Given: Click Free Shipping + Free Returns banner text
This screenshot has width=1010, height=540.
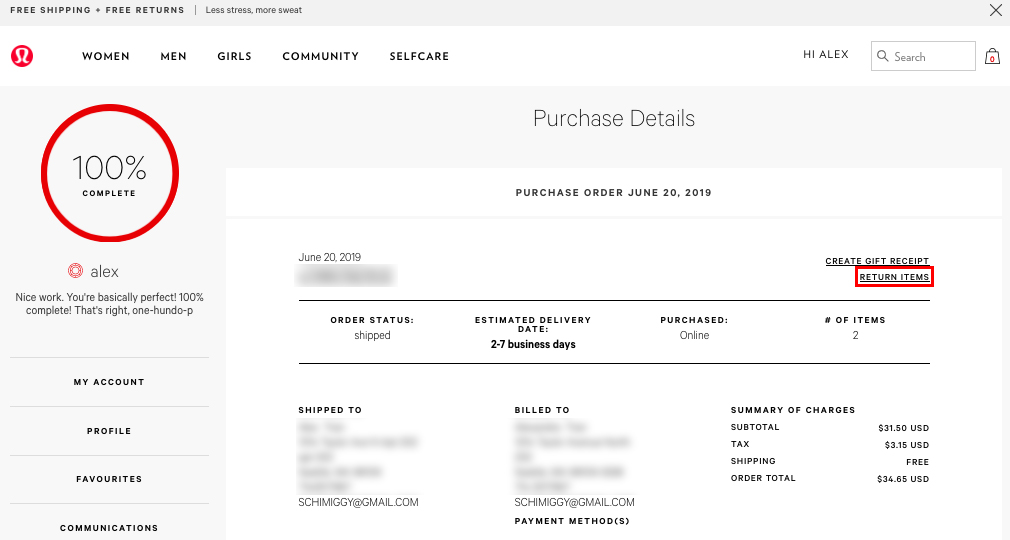Looking at the screenshot, I should pyautogui.click(x=97, y=10).
